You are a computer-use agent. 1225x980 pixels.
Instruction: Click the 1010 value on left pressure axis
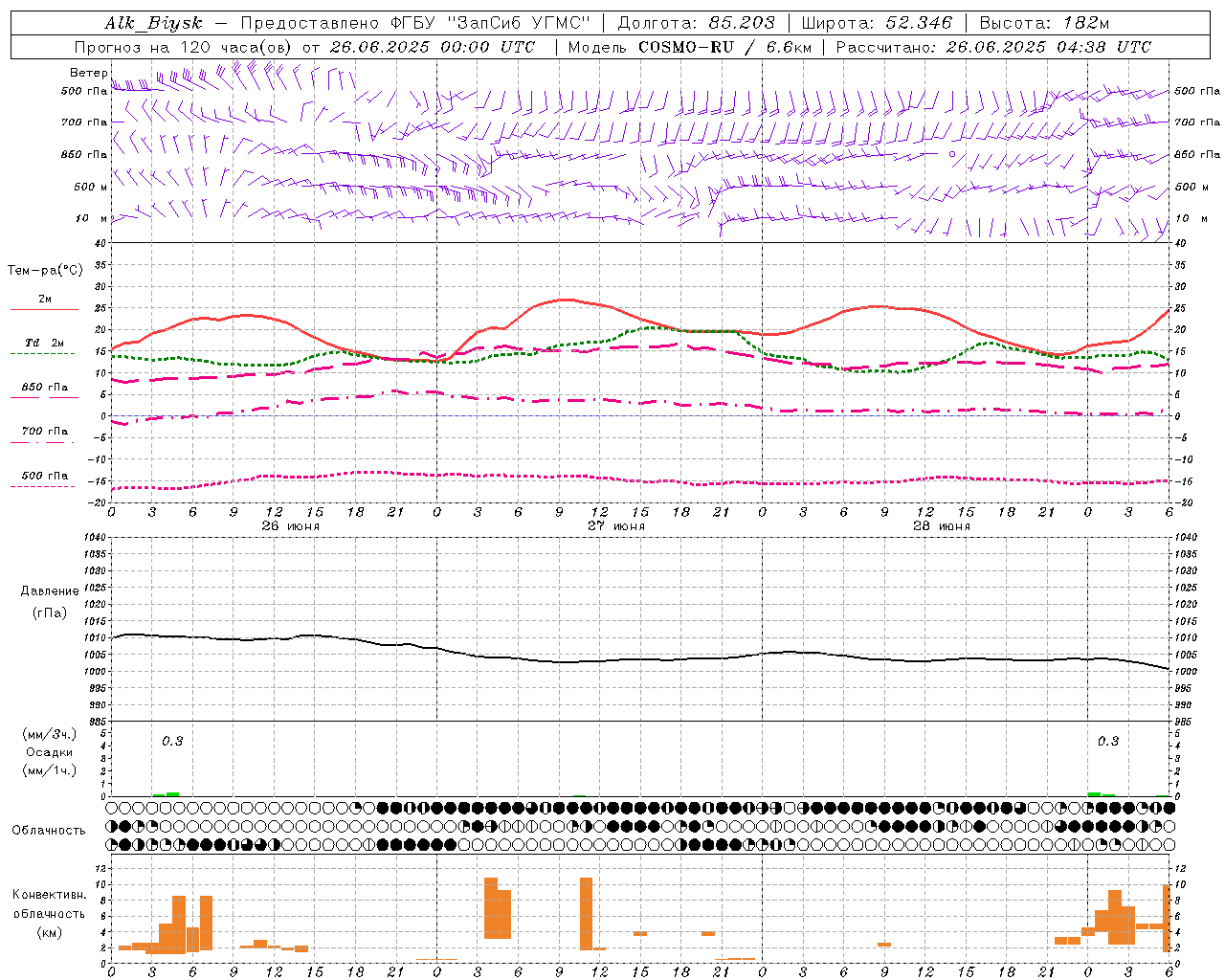pos(96,637)
